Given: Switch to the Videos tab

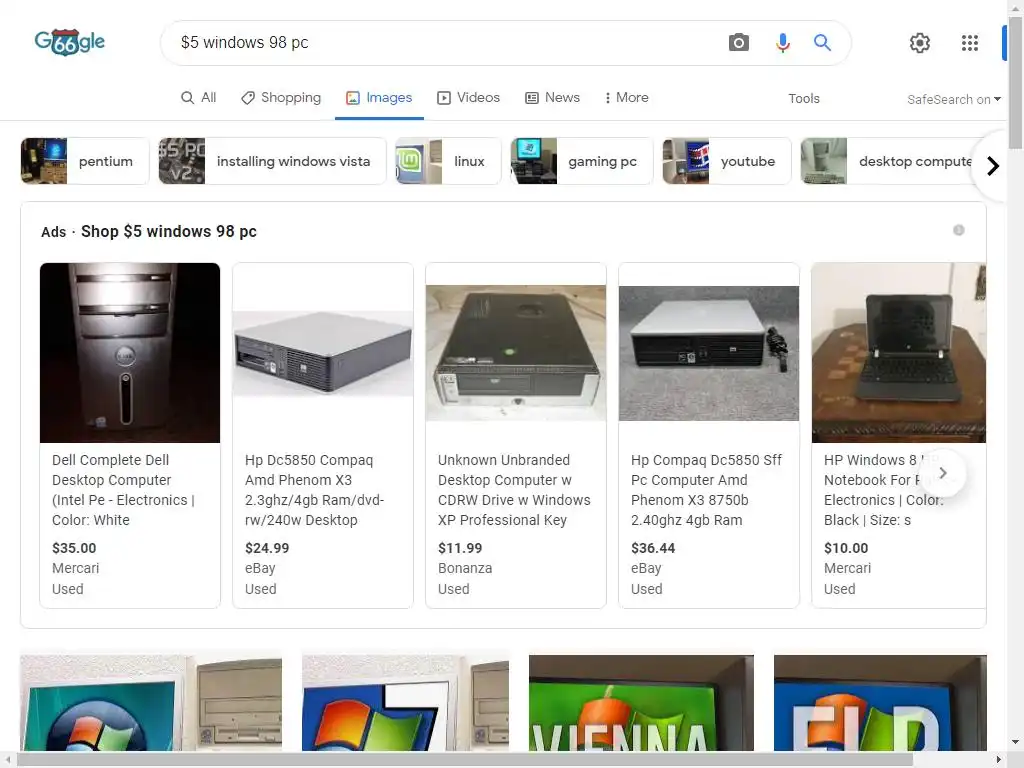Looking at the screenshot, I should coord(468,98).
